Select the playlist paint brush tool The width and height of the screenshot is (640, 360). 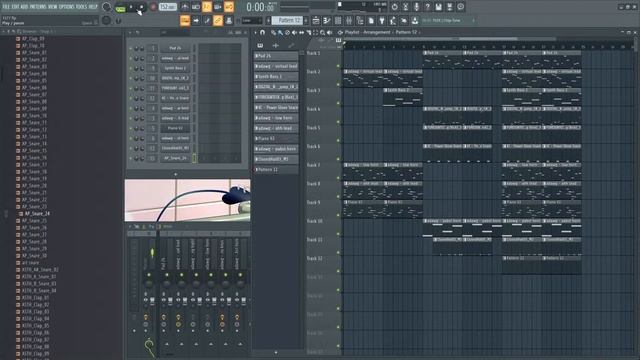[x=280, y=33]
